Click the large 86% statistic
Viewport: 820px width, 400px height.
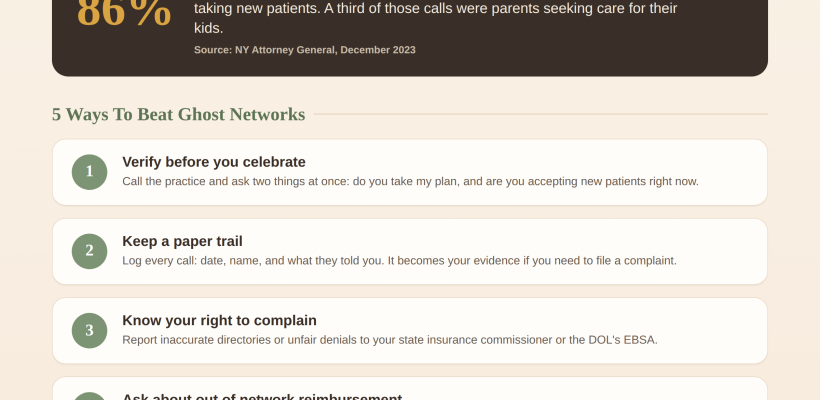click(x=124, y=12)
